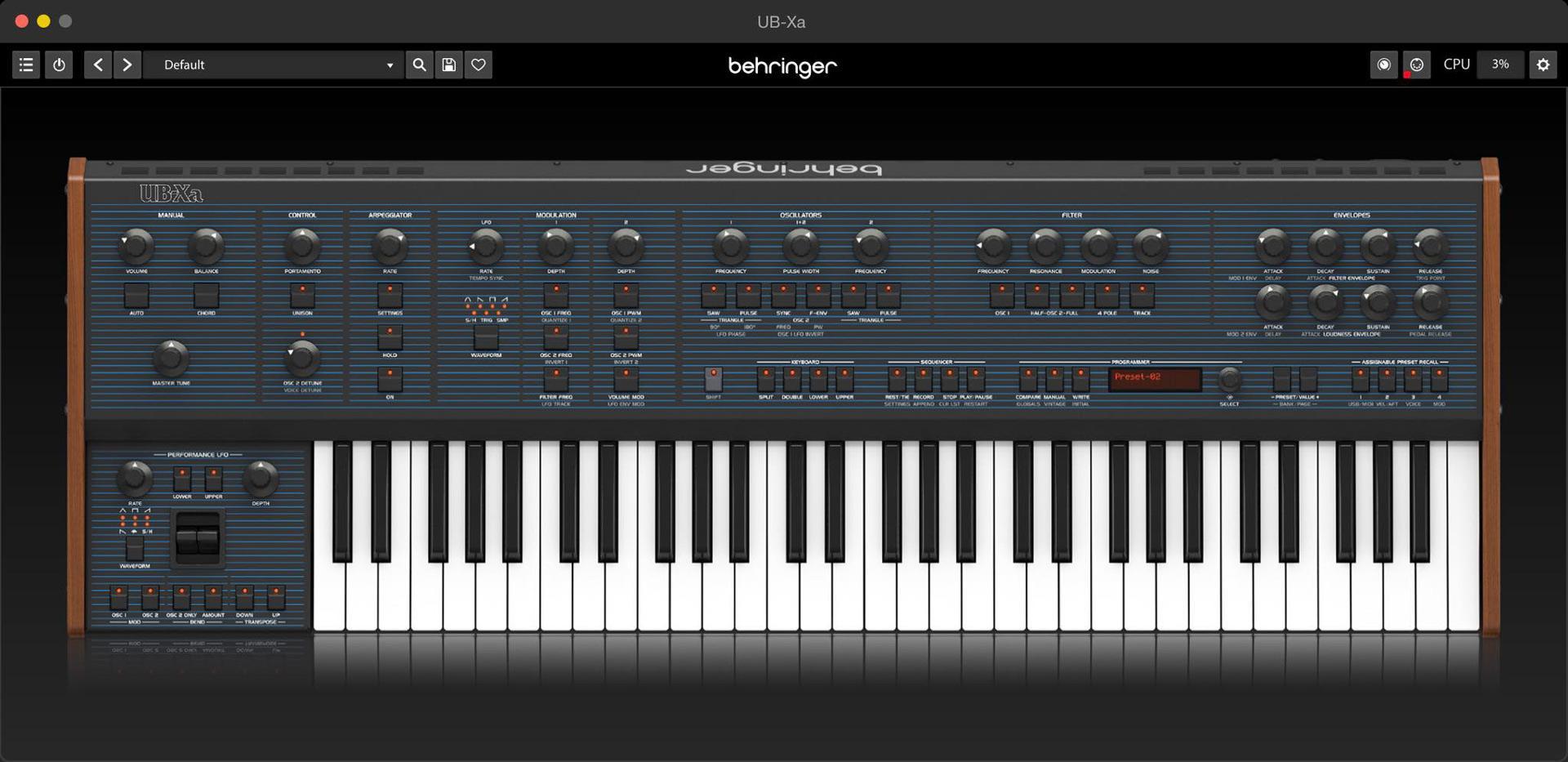Screen dimensions: 1568x762
Task: Open the Default preset dropdown
Action: [274, 65]
